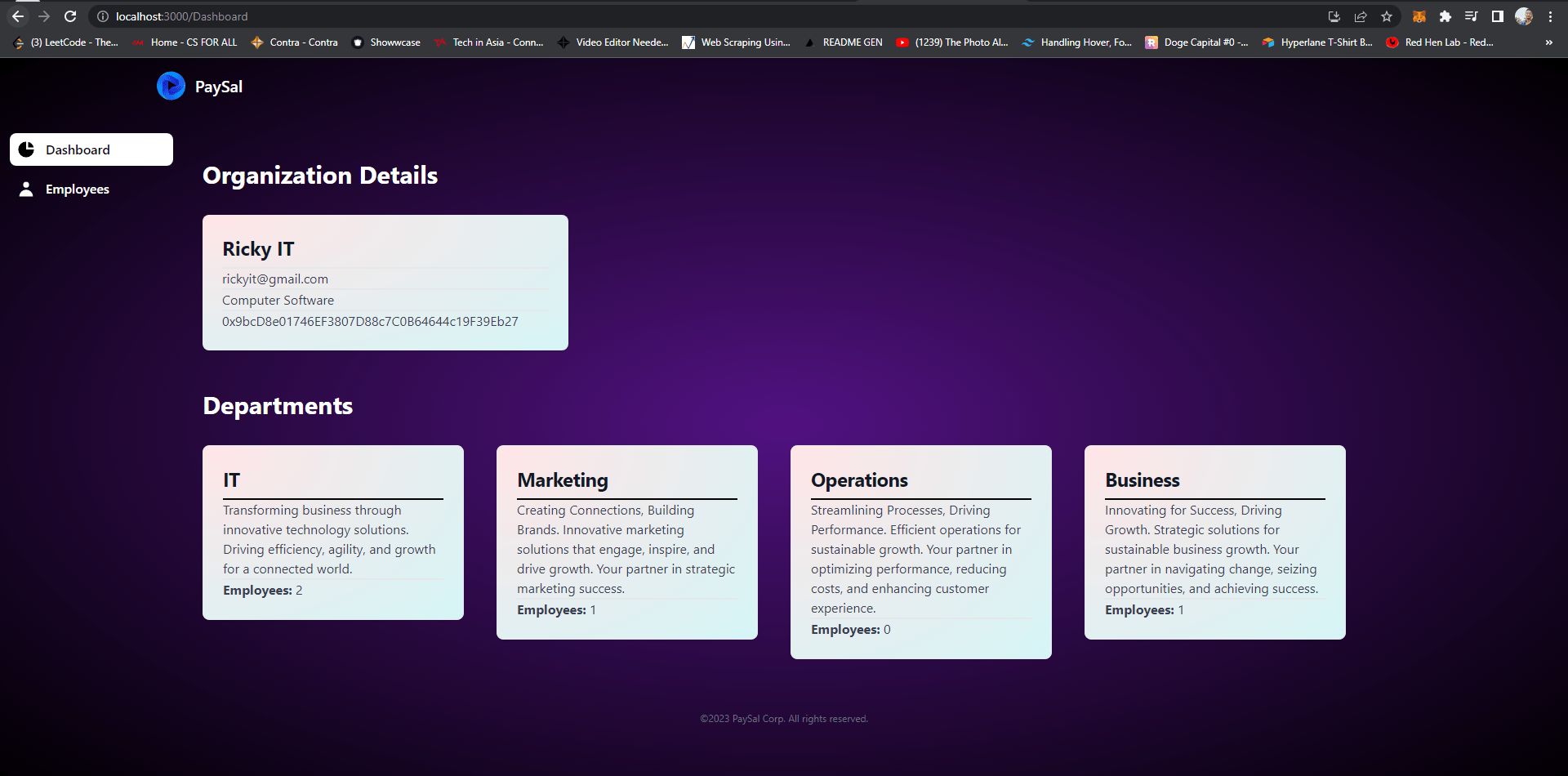The width and height of the screenshot is (1568, 776).
Task: Go forward with browser forward arrow
Action: pos(44,16)
